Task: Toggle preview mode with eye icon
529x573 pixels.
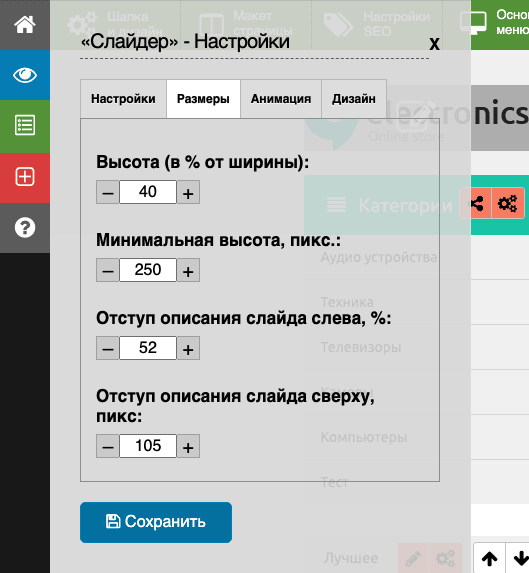Action: pyautogui.click(x=25, y=75)
